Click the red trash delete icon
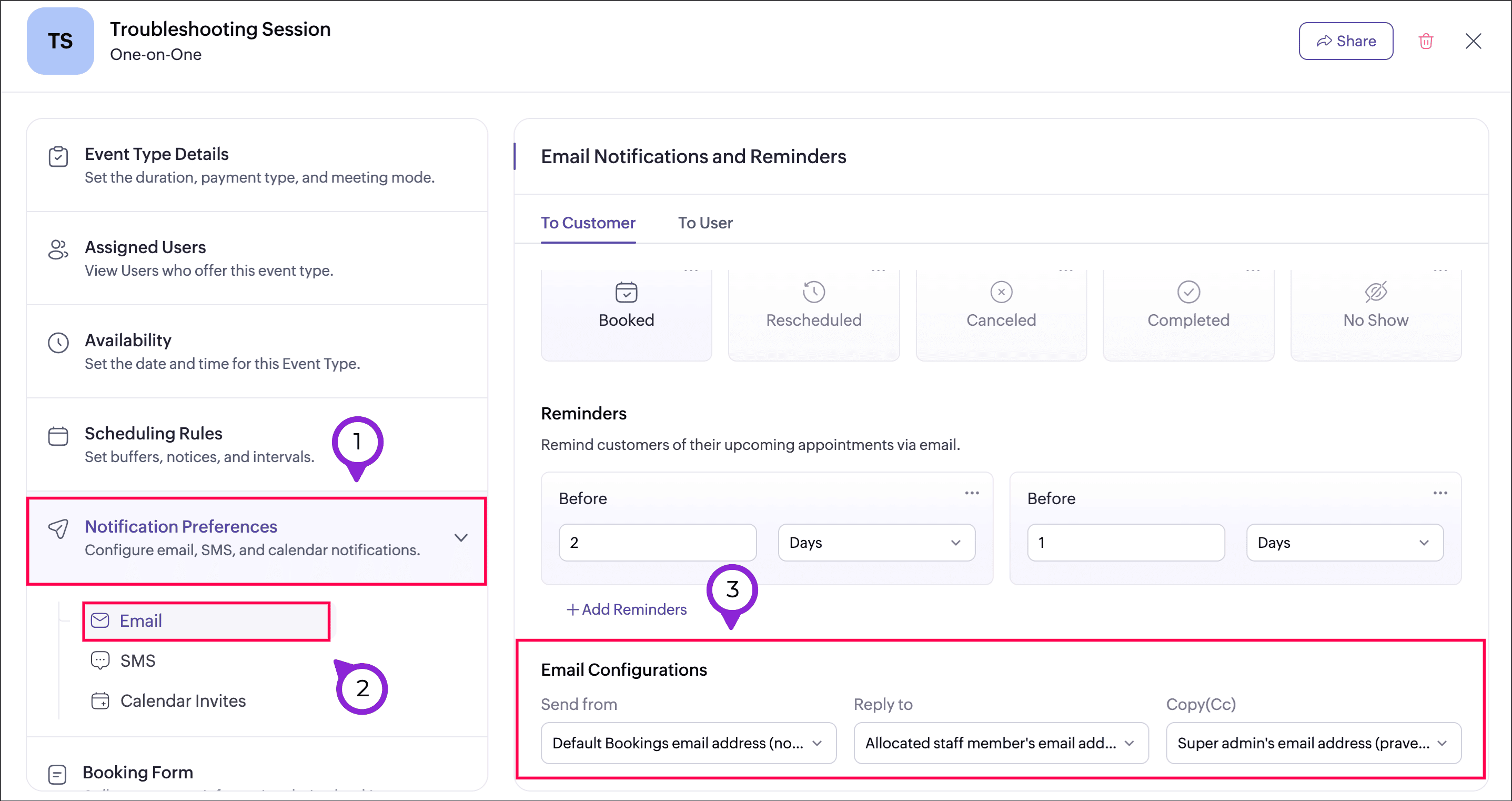 pyautogui.click(x=1425, y=41)
